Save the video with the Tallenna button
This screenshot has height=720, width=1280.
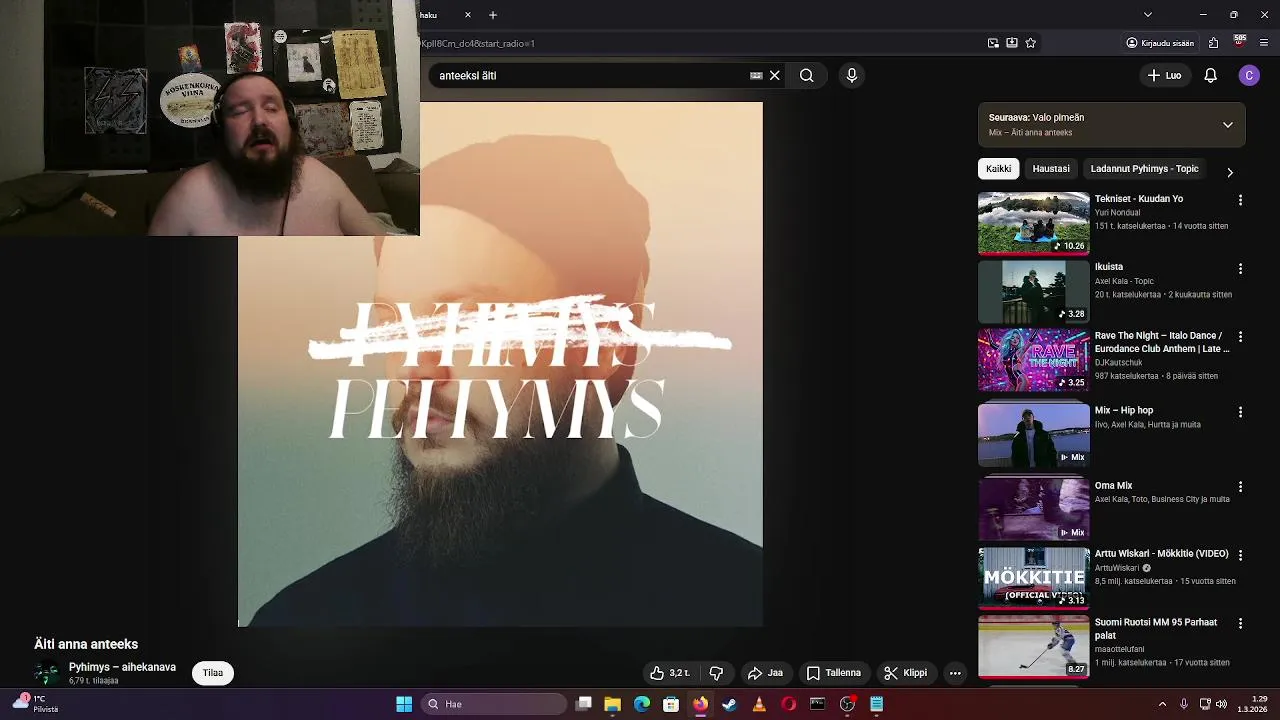click(x=834, y=673)
